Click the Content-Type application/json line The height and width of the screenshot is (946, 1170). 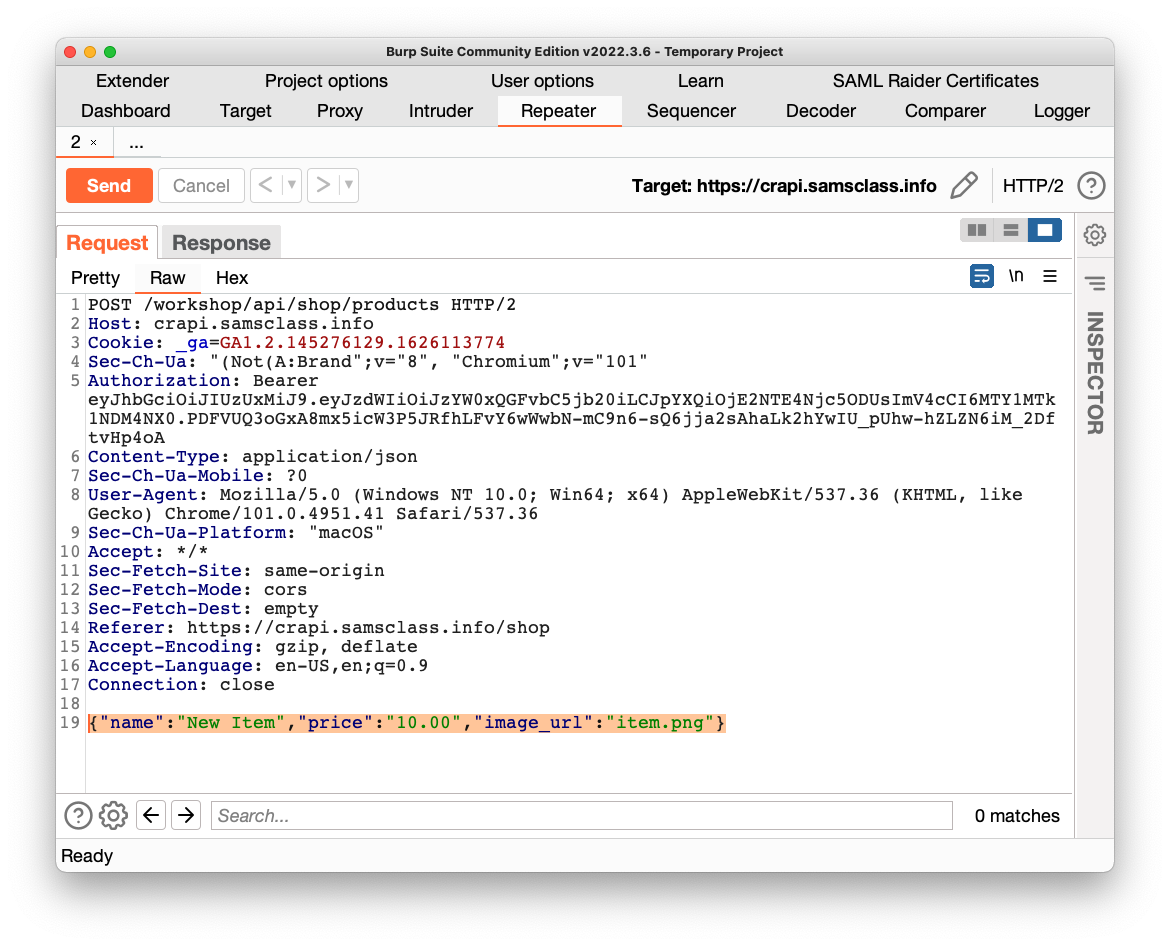(253, 457)
